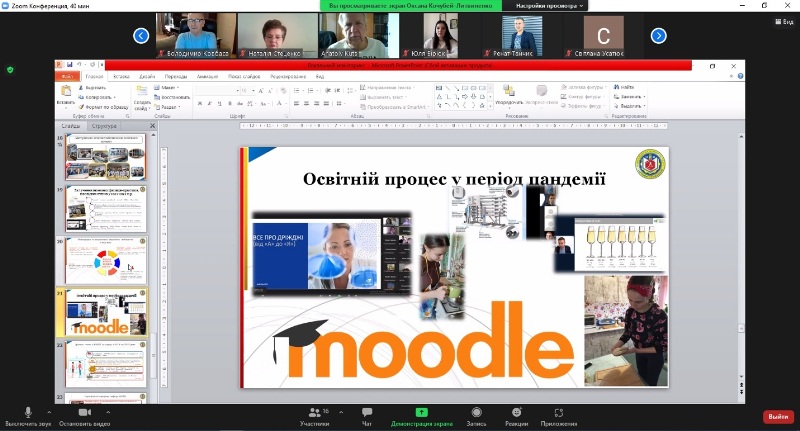
Task: Open the Reactions menu
Action: [x=516, y=416]
